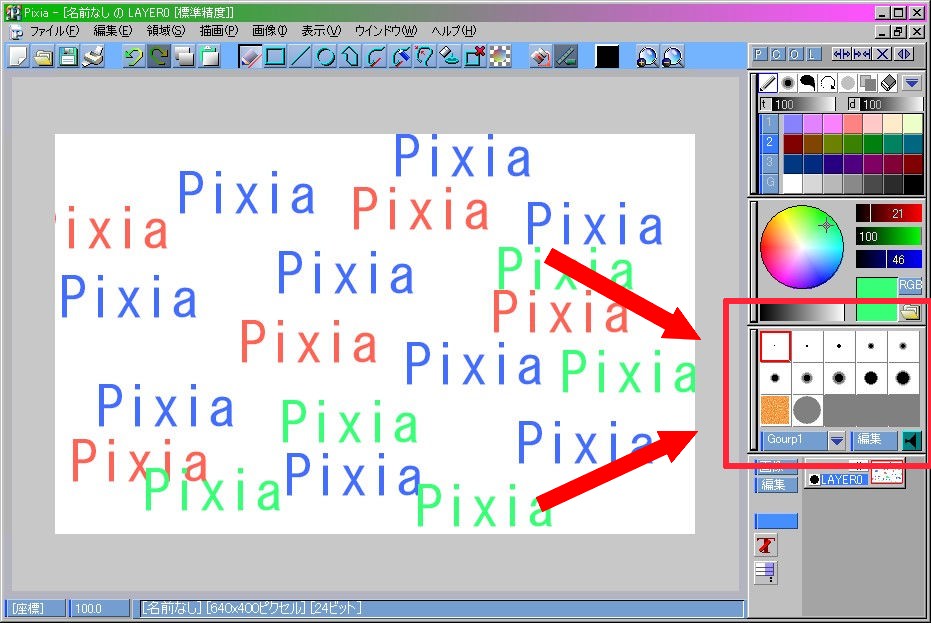
Task: Select the flood fill region tool
Action: (400, 57)
